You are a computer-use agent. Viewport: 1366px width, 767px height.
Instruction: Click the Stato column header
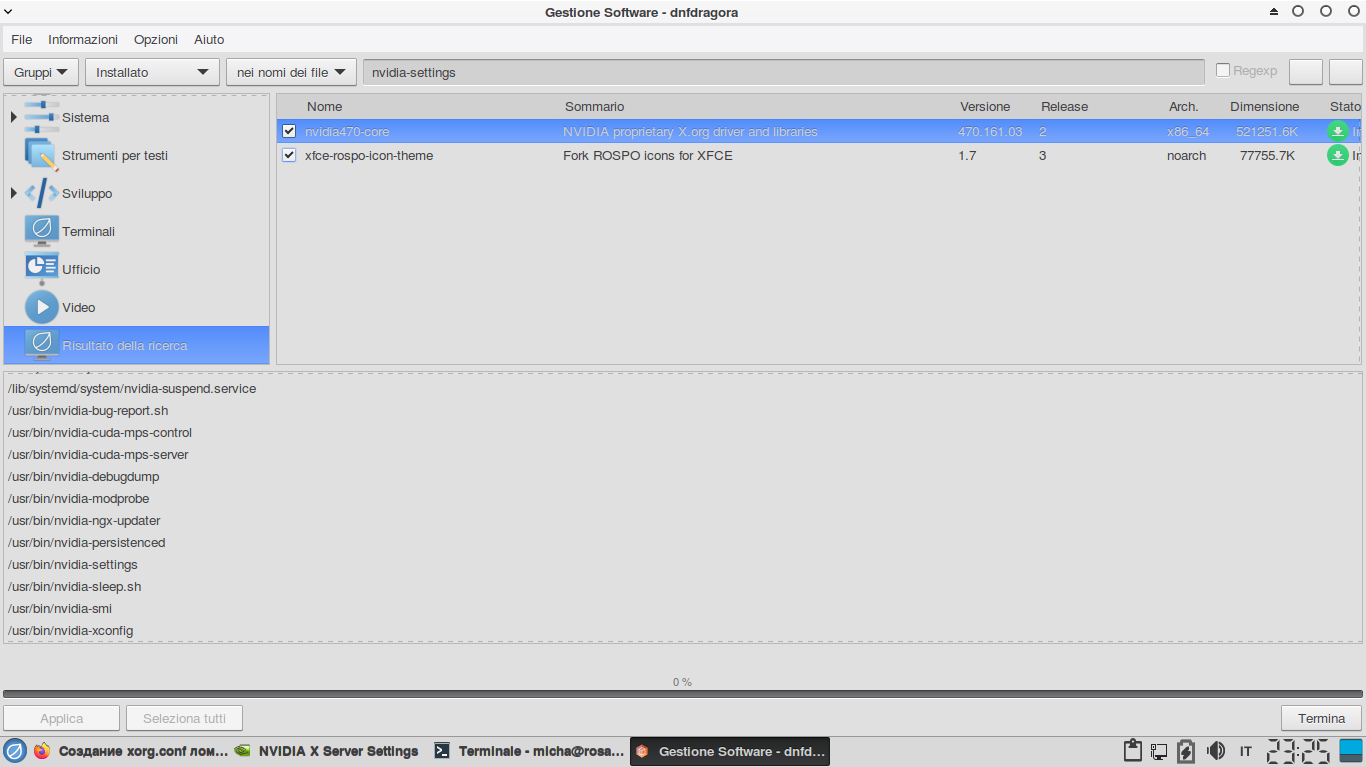pyautogui.click(x=1345, y=106)
